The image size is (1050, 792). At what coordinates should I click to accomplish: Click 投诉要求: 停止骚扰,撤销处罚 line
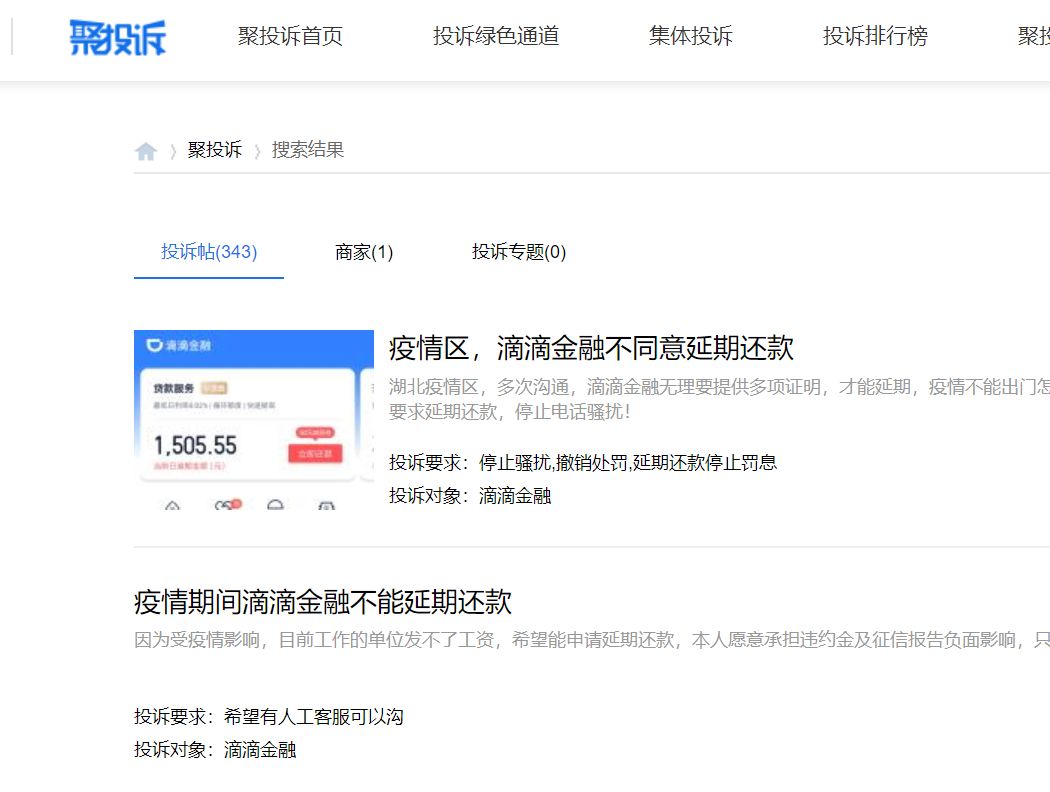(583, 463)
